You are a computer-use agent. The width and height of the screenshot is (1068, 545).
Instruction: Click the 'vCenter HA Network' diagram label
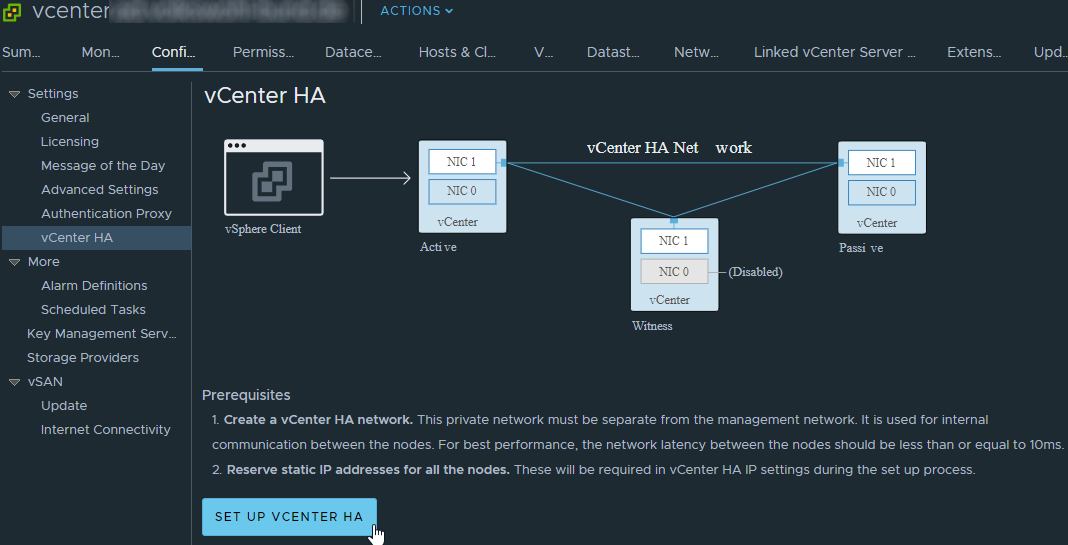click(x=670, y=148)
